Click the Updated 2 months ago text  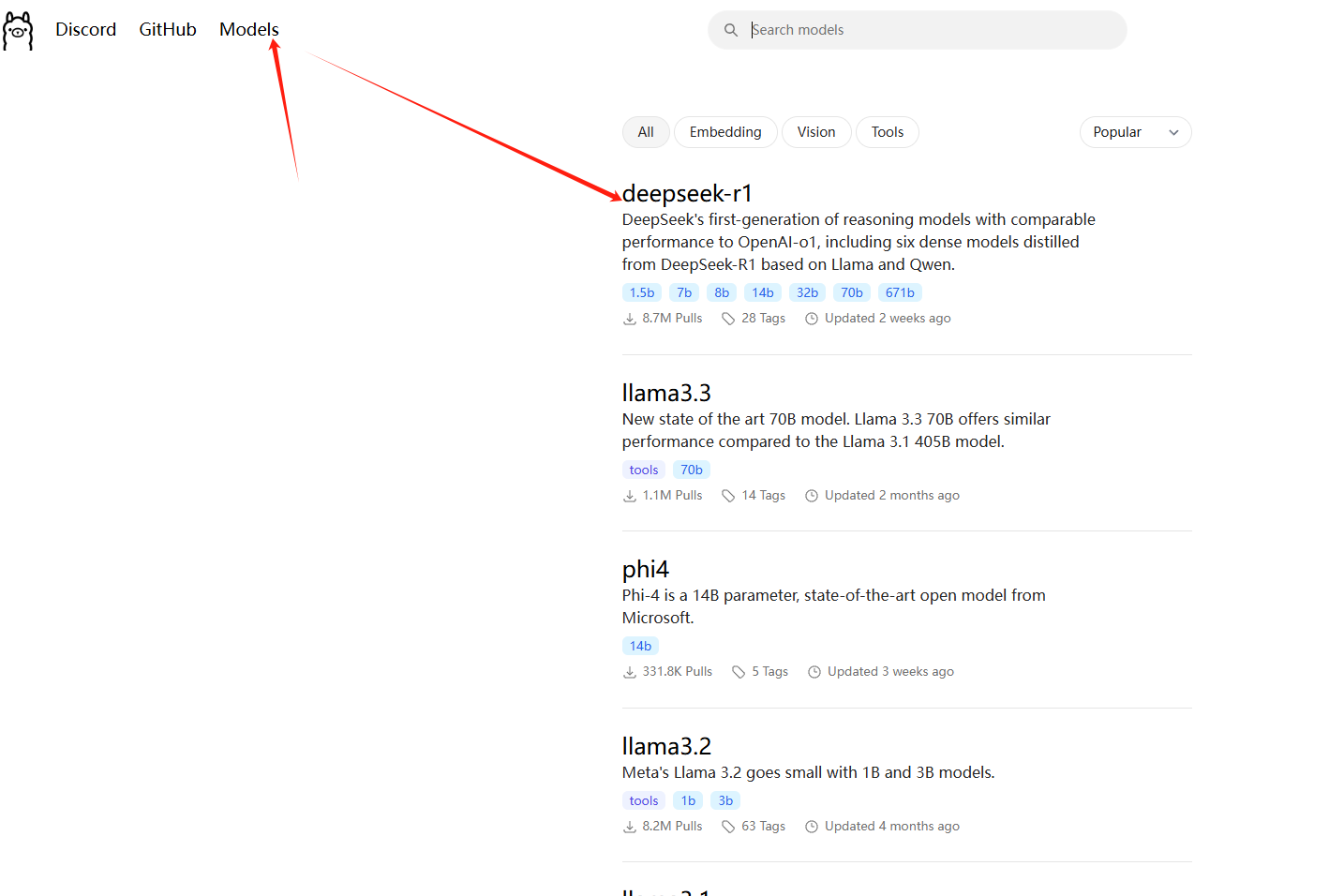pos(892,496)
